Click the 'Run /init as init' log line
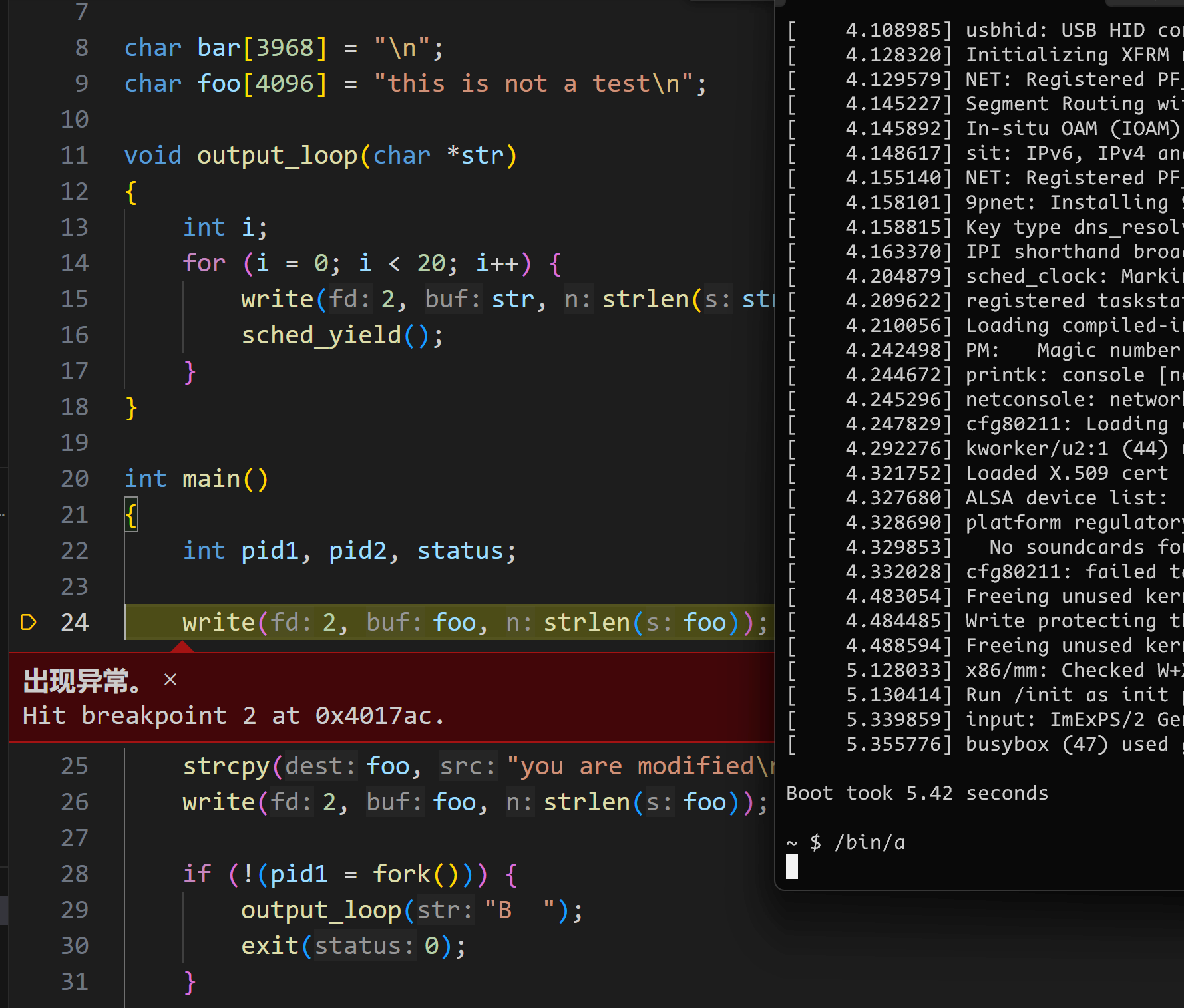Image resolution: width=1184 pixels, height=1008 pixels. pyautogui.click(x=984, y=695)
